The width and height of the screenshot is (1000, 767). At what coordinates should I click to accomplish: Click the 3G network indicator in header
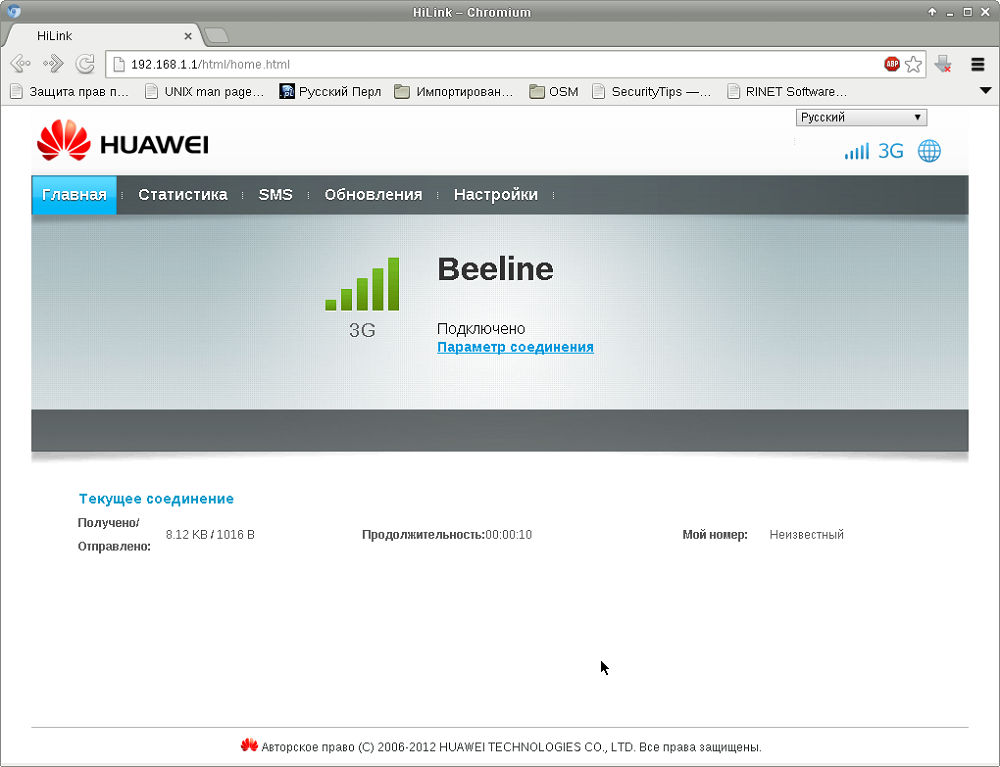[x=891, y=151]
